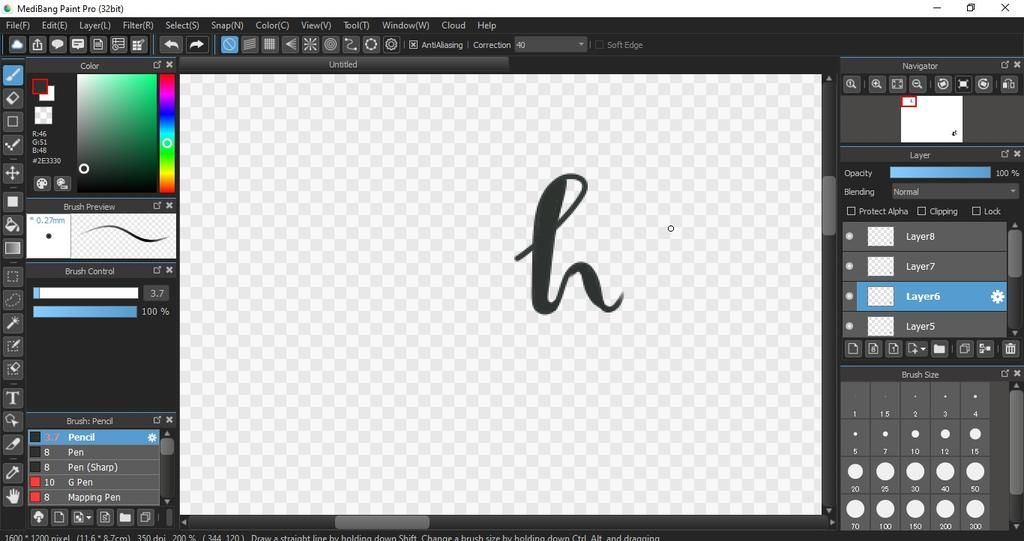The width and height of the screenshot is (1024, 541).
Task: Click the Navigator canvas thumbnail
Action: [931, 119]
